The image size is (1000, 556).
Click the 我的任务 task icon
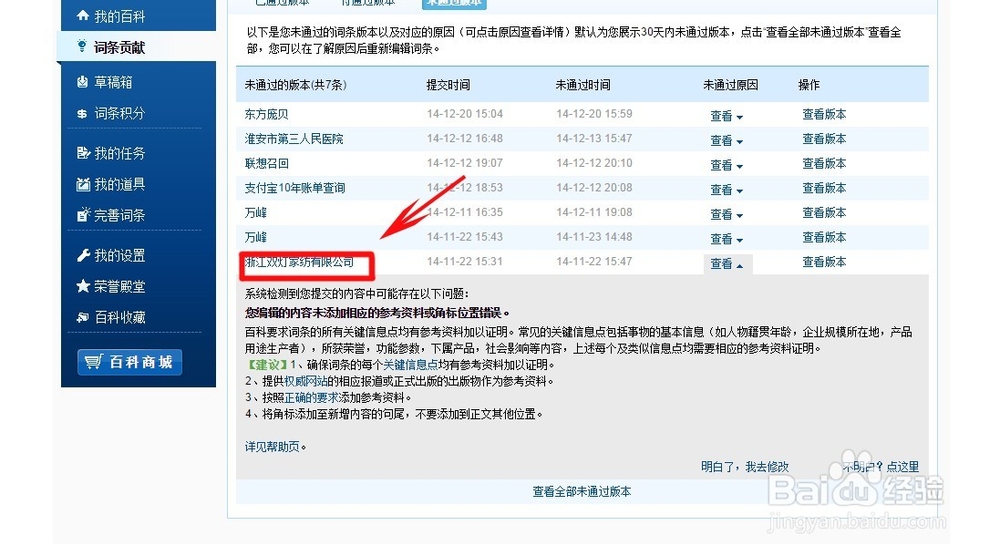(83, 153)
